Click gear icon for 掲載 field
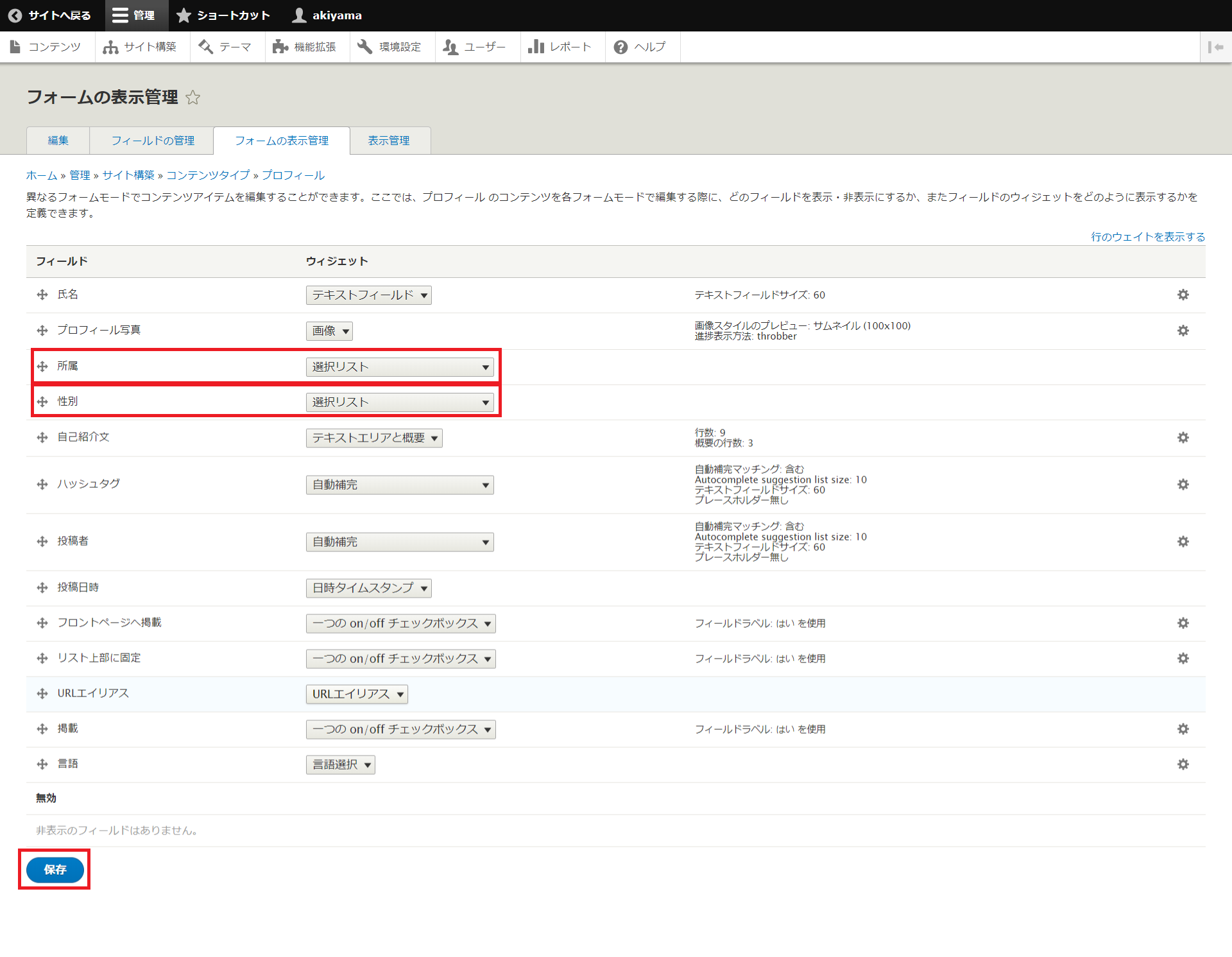Screen dimensions: 1232x957 (x=1183, y=729)
